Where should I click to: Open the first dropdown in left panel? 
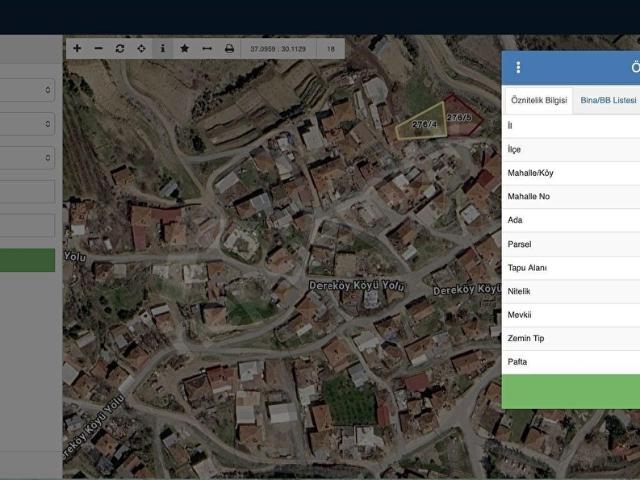(x=27, y=90)
